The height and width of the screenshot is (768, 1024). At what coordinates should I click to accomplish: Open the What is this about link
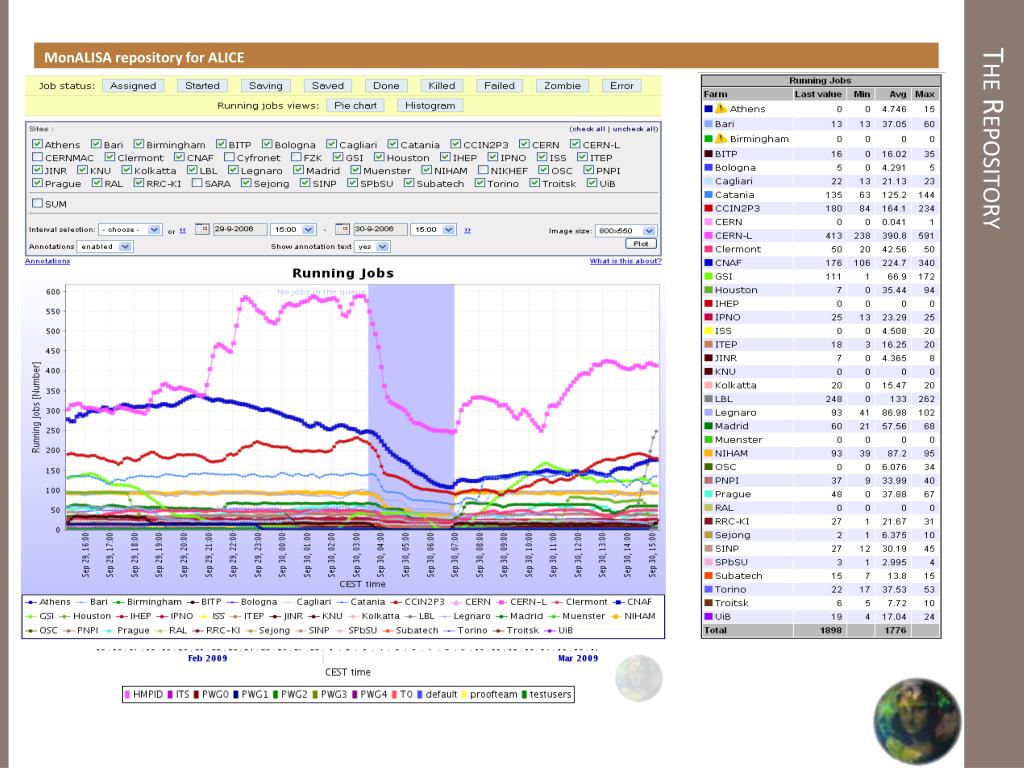pyautogui.click(x=625, y=261)
